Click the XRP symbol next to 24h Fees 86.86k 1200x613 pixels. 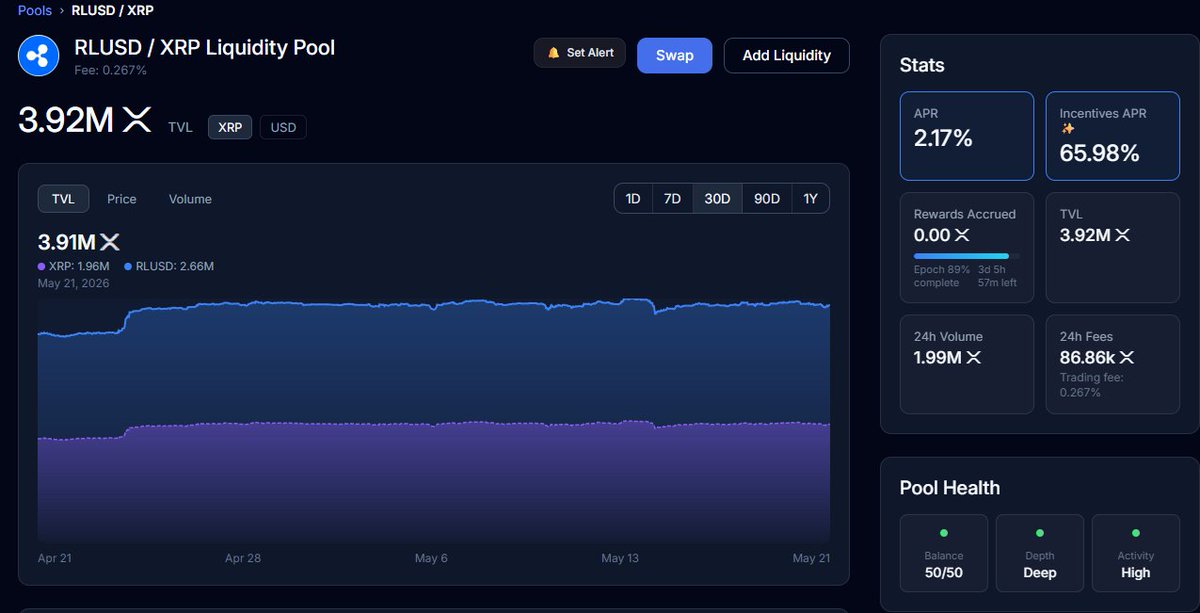pos(1126,357)
